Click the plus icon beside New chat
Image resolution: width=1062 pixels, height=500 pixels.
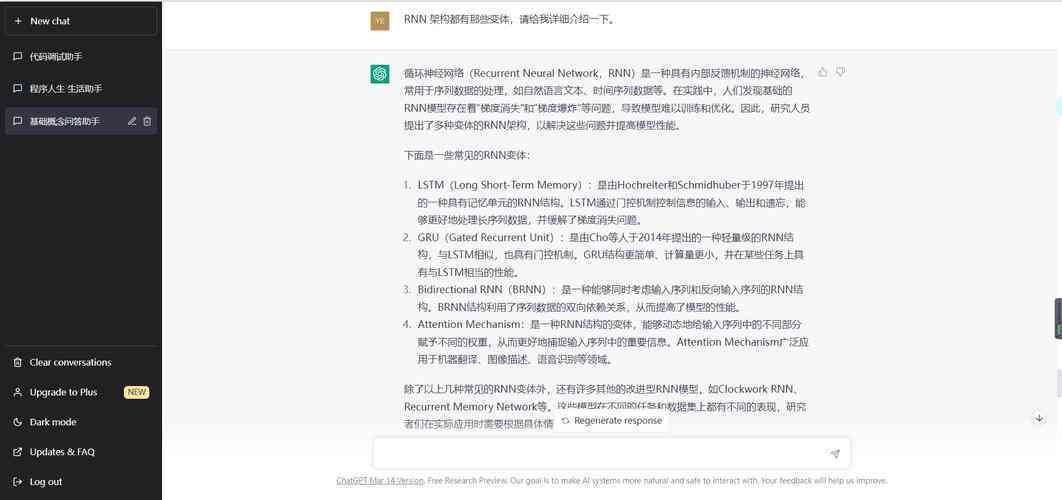click(x=18, y=21)
